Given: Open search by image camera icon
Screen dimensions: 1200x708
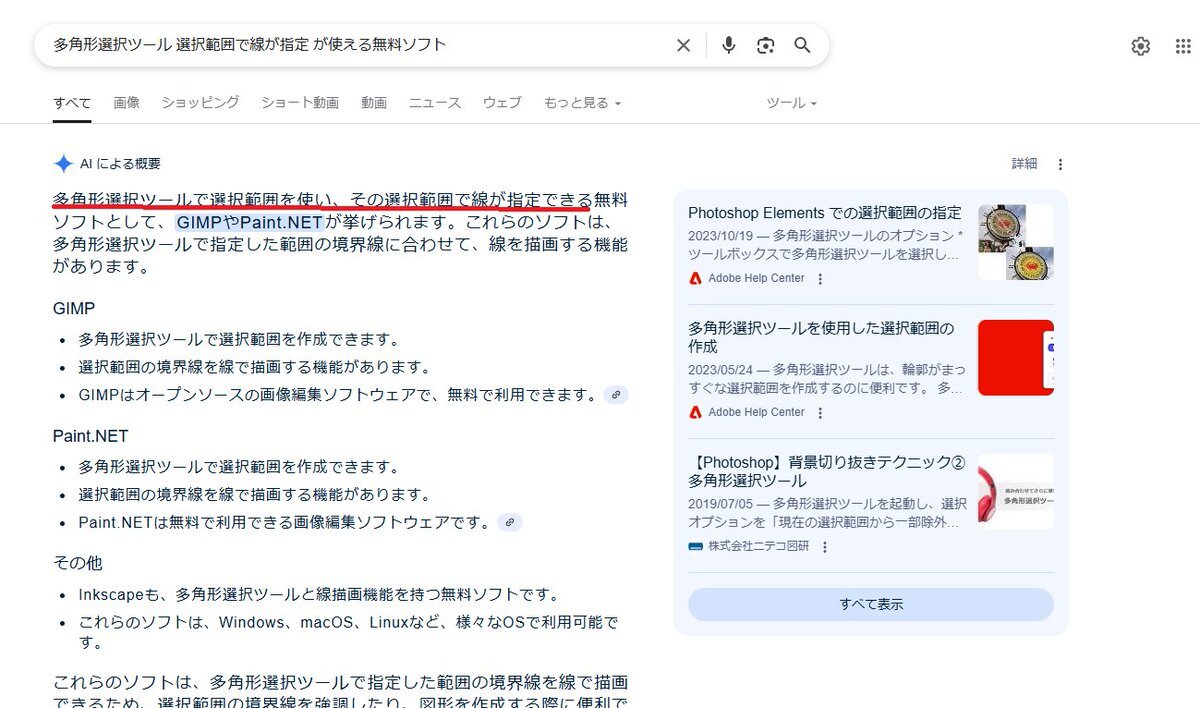Looking at the screenshot, I should point(766,45).
